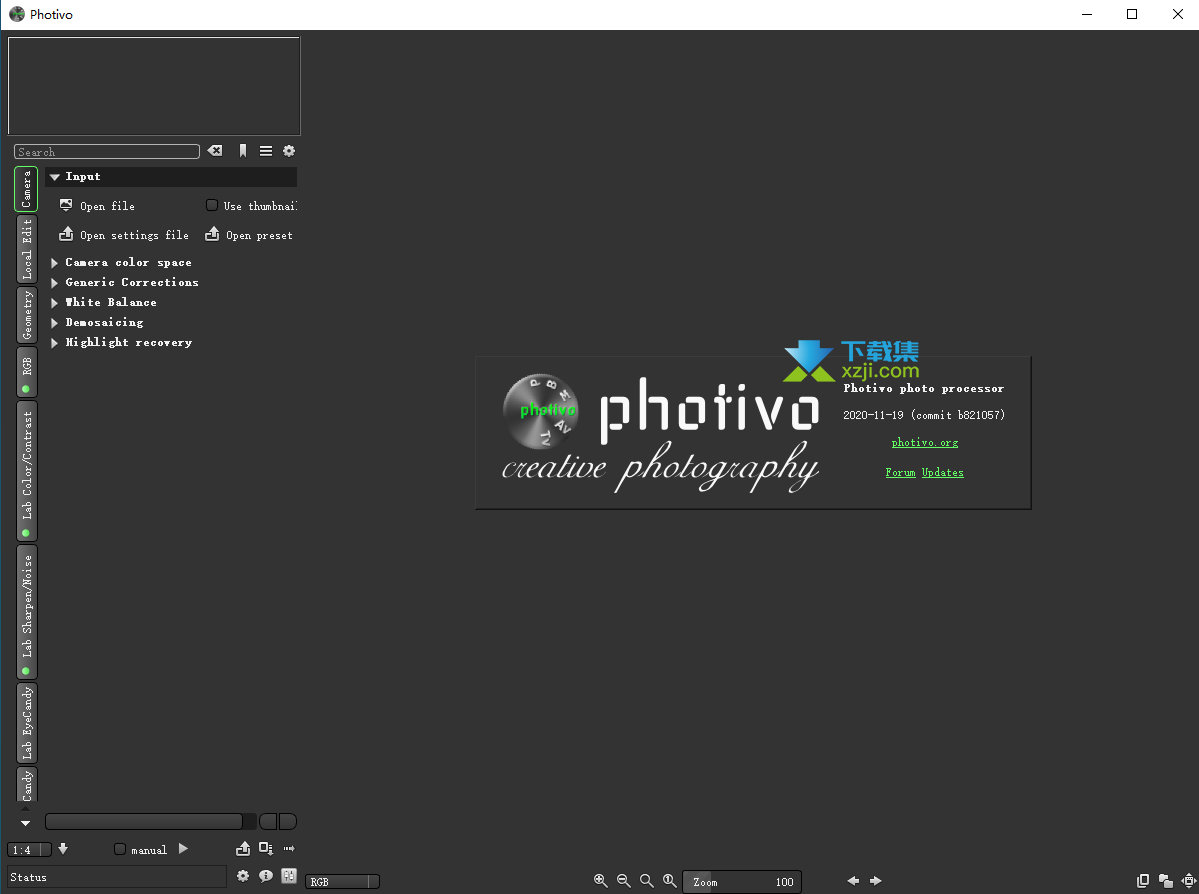Screen dimensions: 1199x894
Task: Click the play triangle next to manual
Action: click(x=183, y=848)
